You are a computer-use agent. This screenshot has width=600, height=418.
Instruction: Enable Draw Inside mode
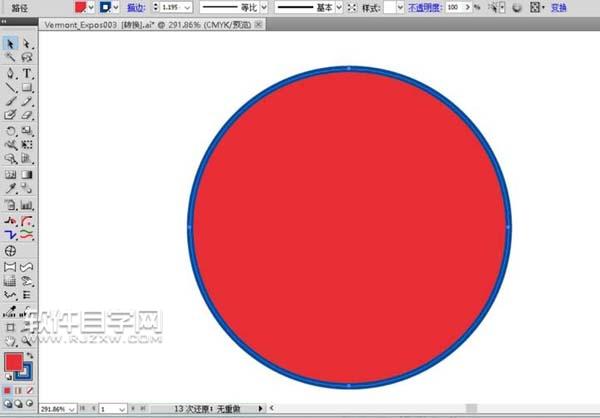point(29,403)
